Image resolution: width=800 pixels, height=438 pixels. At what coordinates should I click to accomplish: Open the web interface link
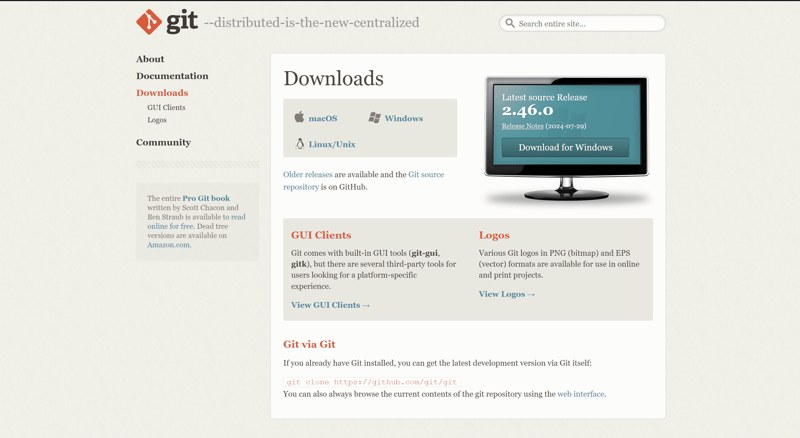tap(581, 394)
